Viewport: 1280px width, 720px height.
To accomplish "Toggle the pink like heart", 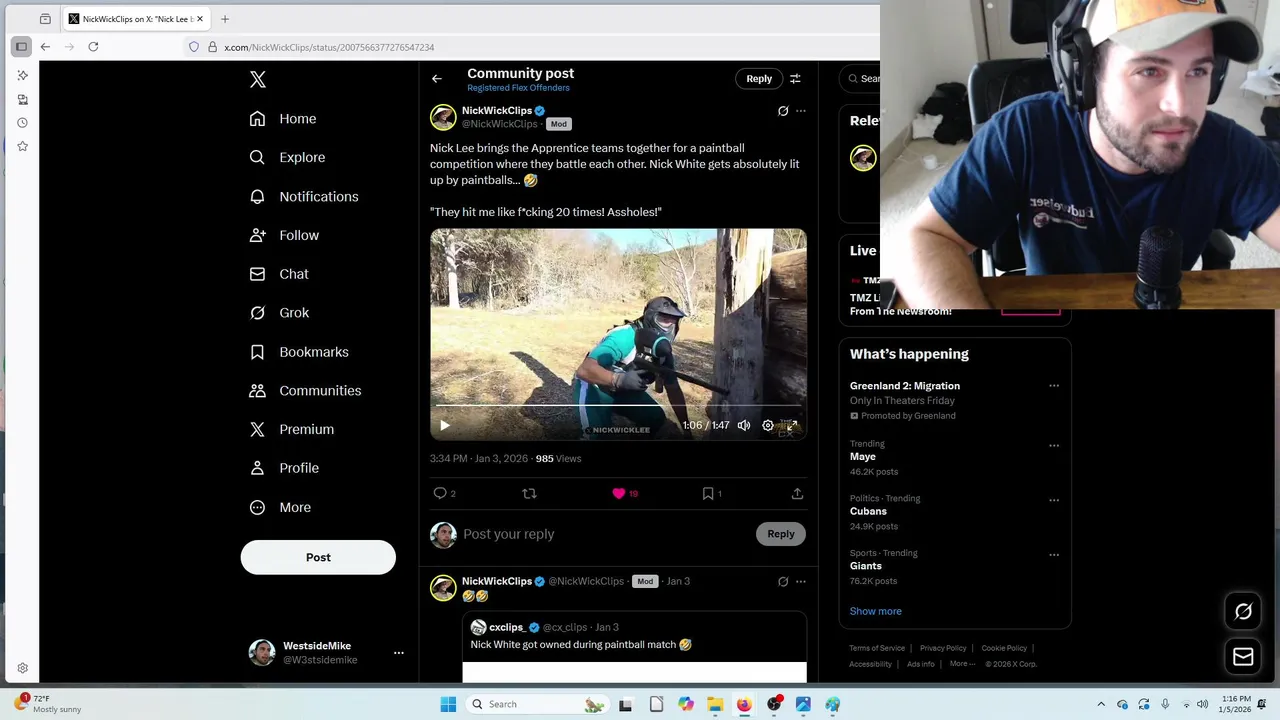I will [619, 493].
